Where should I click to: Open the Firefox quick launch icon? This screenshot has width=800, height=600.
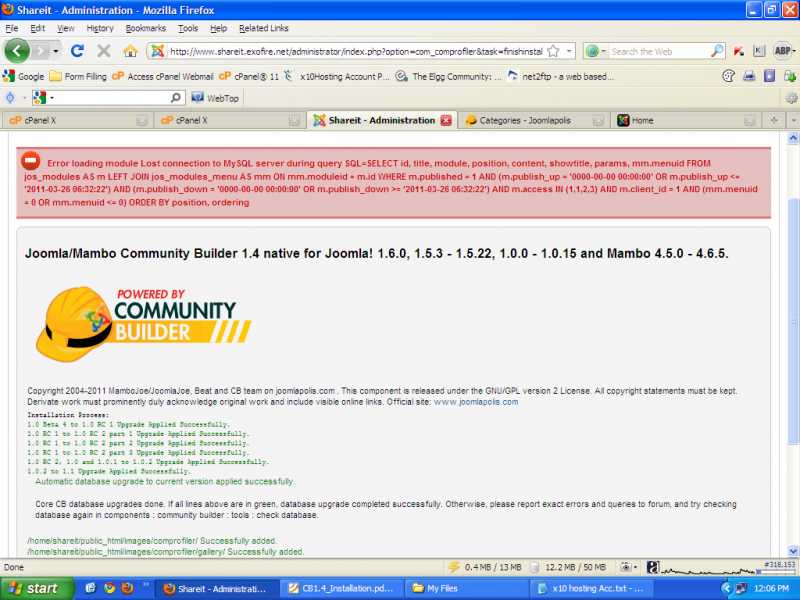click(x=127, y=588)
